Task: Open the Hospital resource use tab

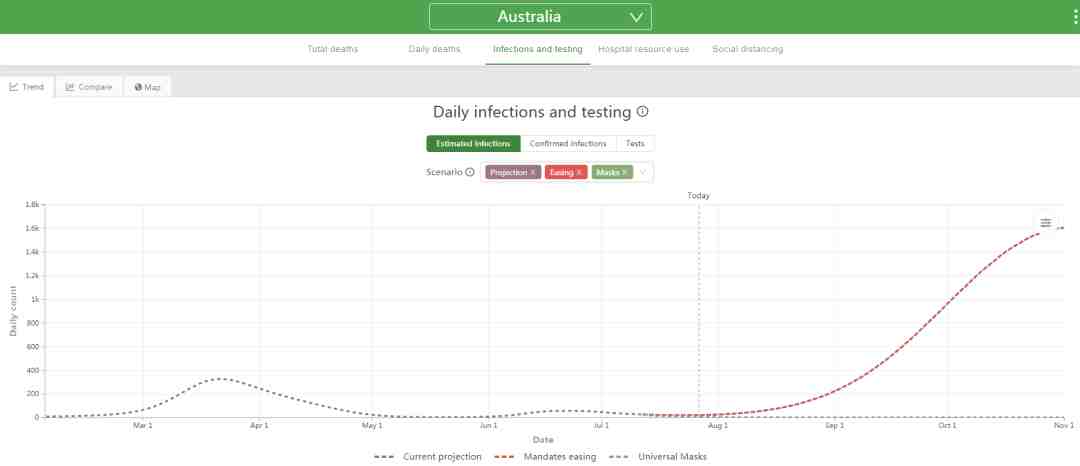Action: 643,49
